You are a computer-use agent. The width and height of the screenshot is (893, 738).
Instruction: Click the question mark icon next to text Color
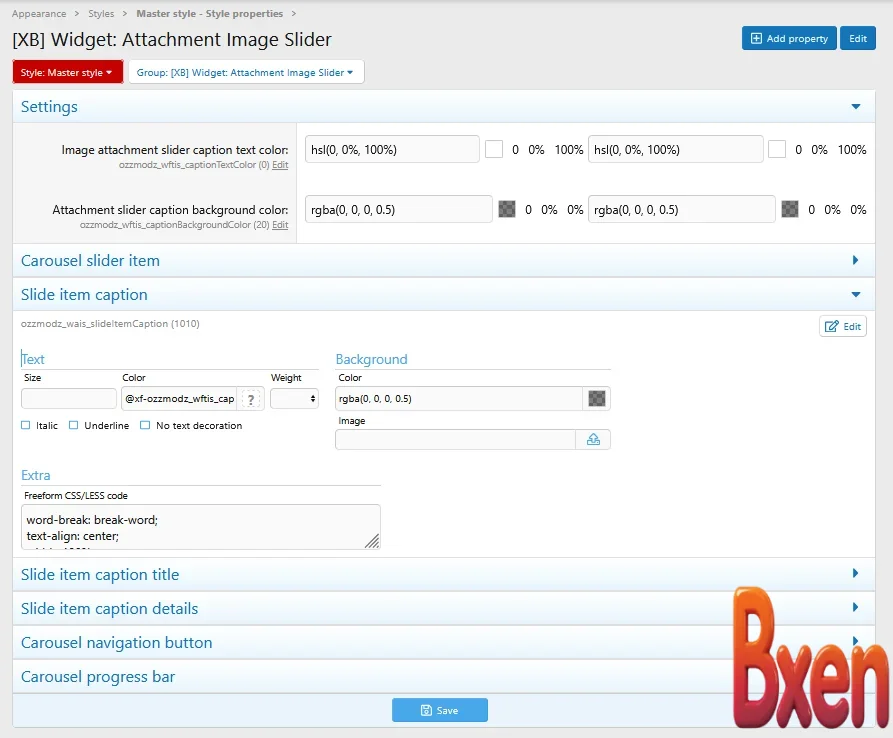click(251, 398)
